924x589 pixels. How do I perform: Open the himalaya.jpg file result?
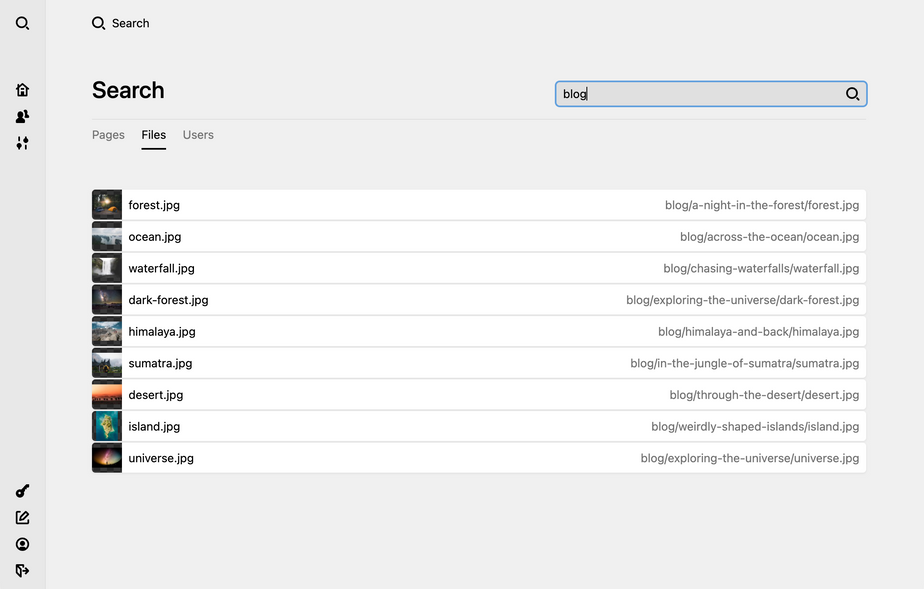point(162,331)
